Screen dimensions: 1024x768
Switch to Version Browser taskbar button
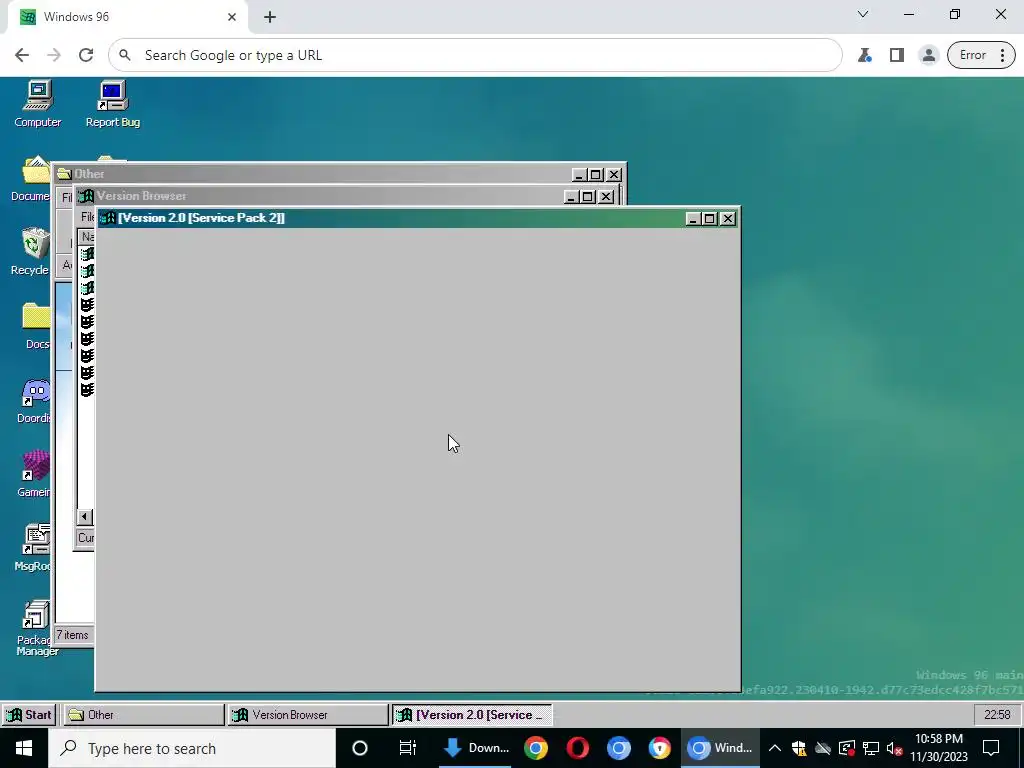[x=308, y=714]
